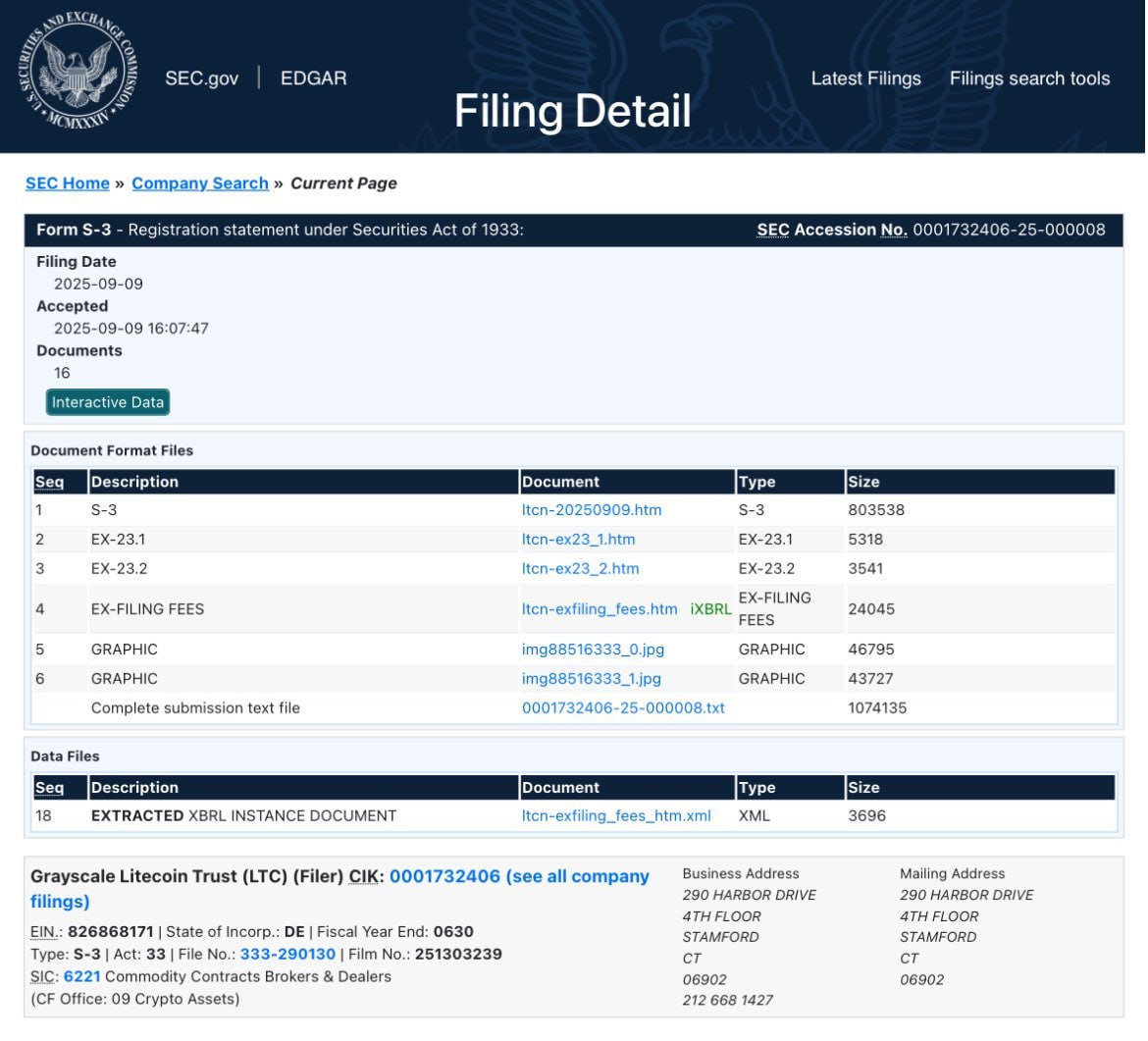Open ltcn-exfiling_fees.htm document
Viewport: 1148px width, 1041px height.
600,609
